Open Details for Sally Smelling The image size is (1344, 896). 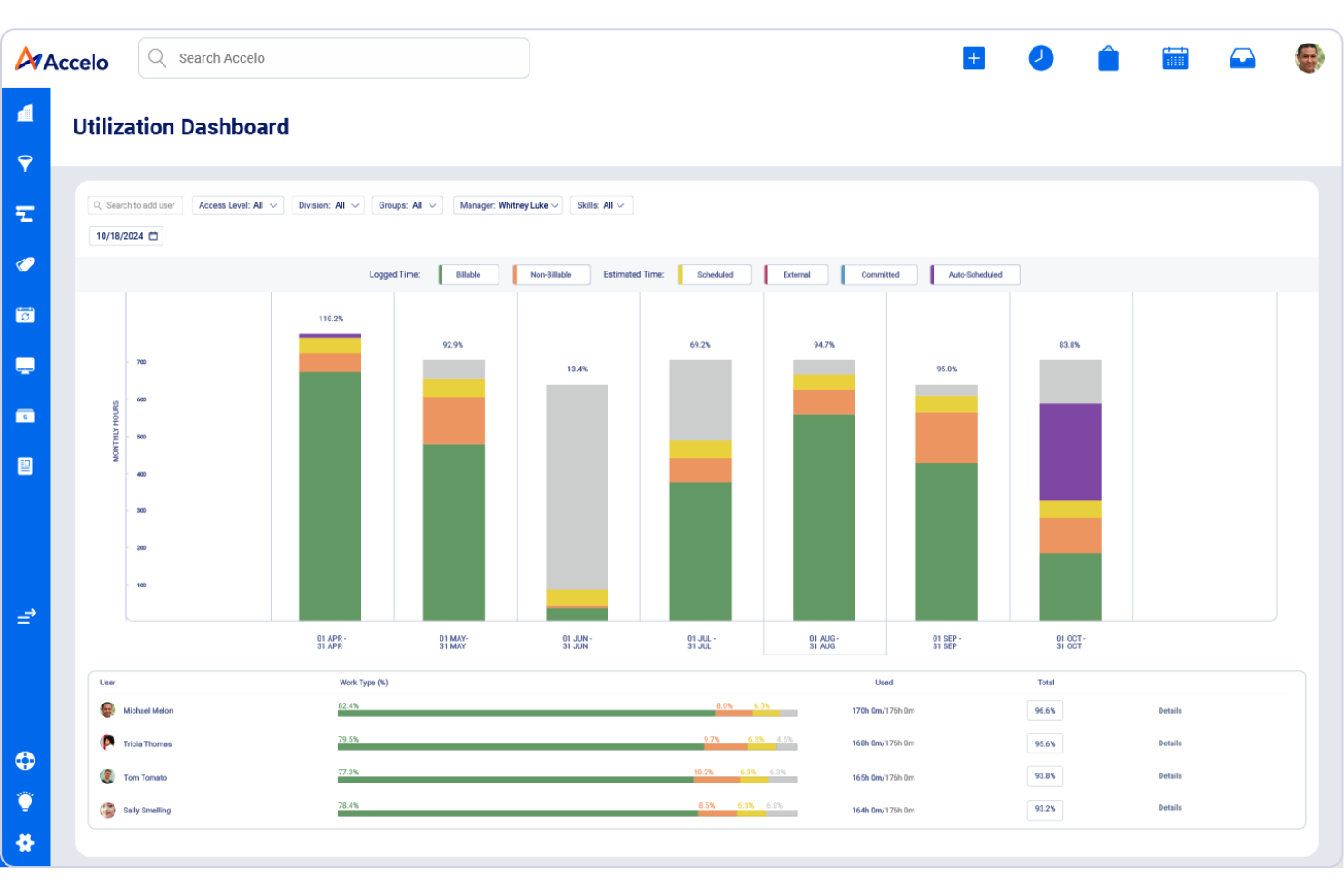(x=1170, y=808)
